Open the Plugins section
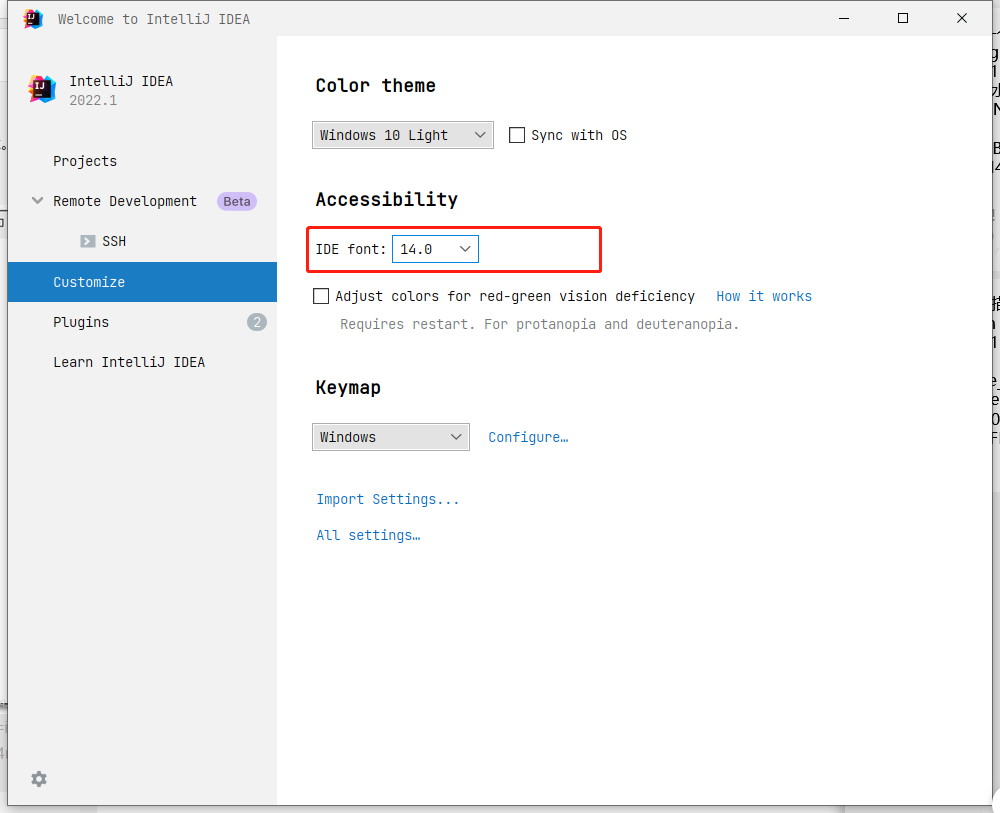Screen dimensions: 1000x813 142,322
